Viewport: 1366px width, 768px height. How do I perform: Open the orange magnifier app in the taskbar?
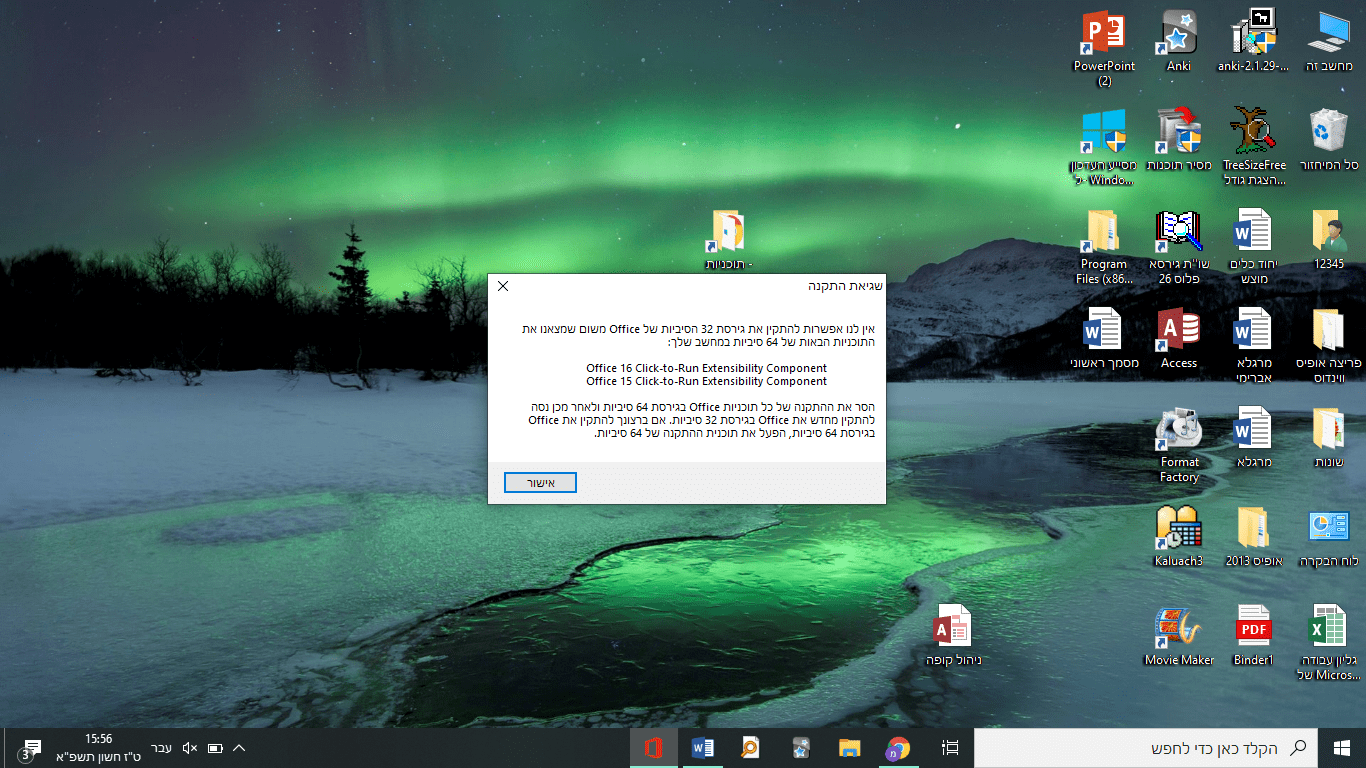pos(751,747)
